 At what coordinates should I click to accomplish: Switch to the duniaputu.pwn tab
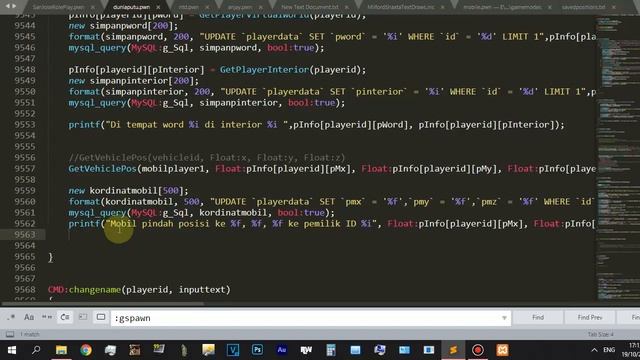[x=131, y=7]
